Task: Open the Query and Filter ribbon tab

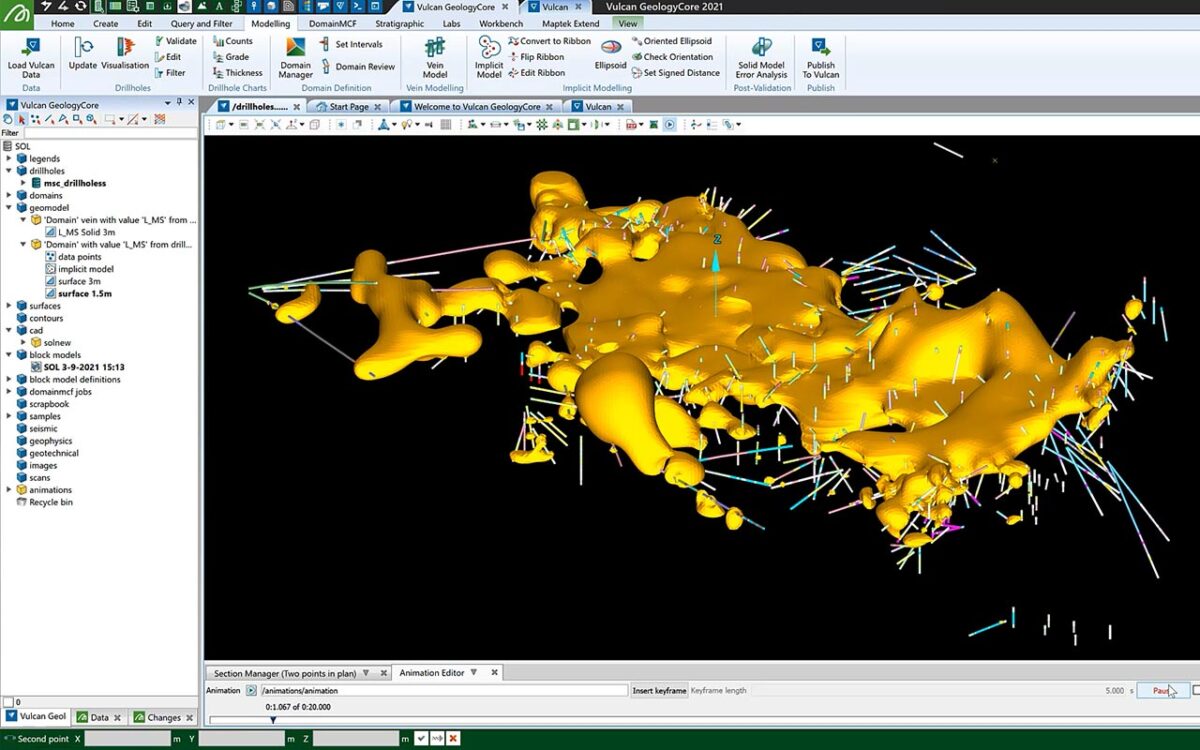Action: click(200, 23)
